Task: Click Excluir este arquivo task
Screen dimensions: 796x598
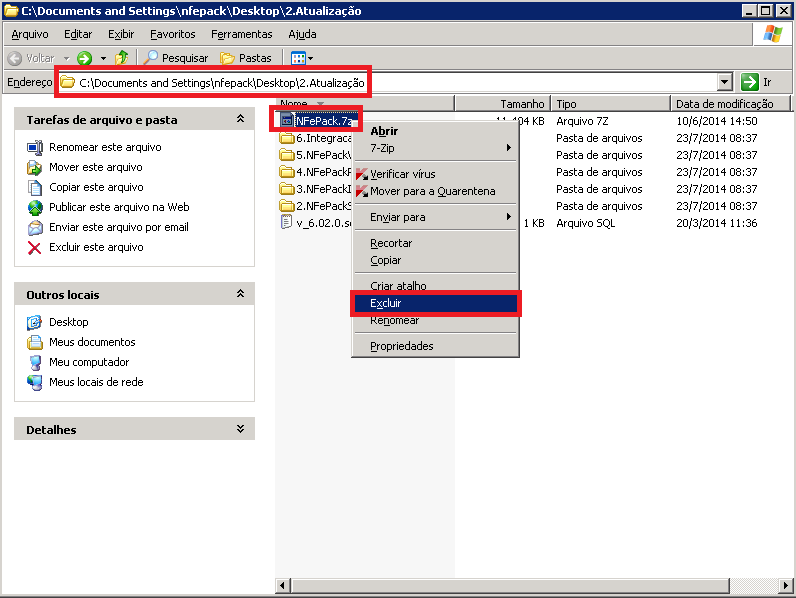Action: click(x=96, y=247)
